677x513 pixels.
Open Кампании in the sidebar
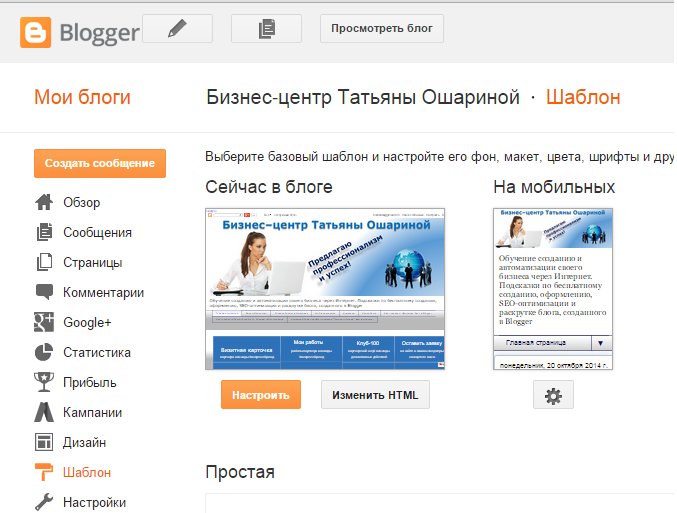[92, 412]
